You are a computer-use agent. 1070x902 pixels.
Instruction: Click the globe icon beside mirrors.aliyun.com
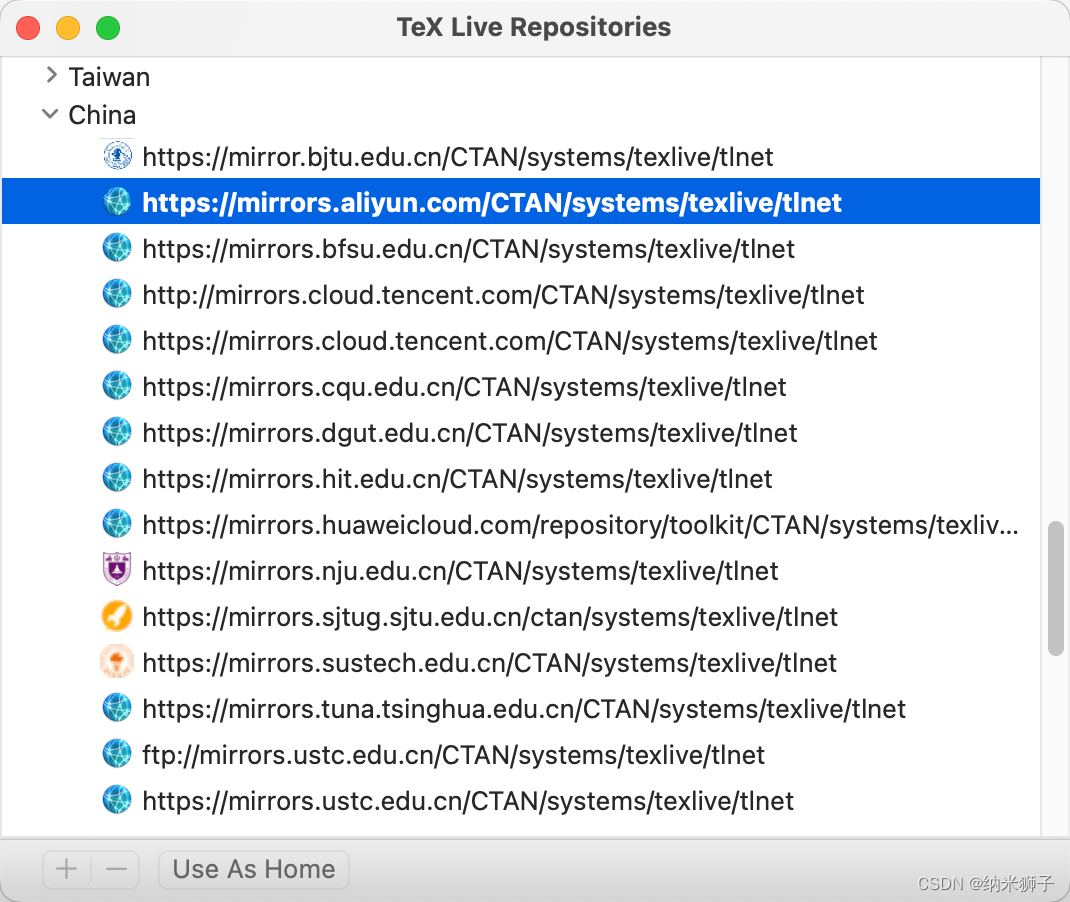click(x=117, y=202)
